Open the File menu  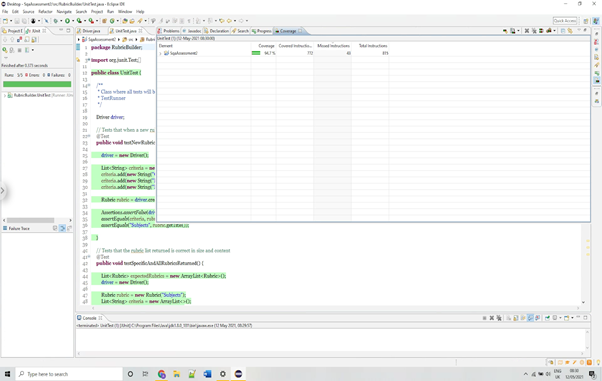point(5,12)
